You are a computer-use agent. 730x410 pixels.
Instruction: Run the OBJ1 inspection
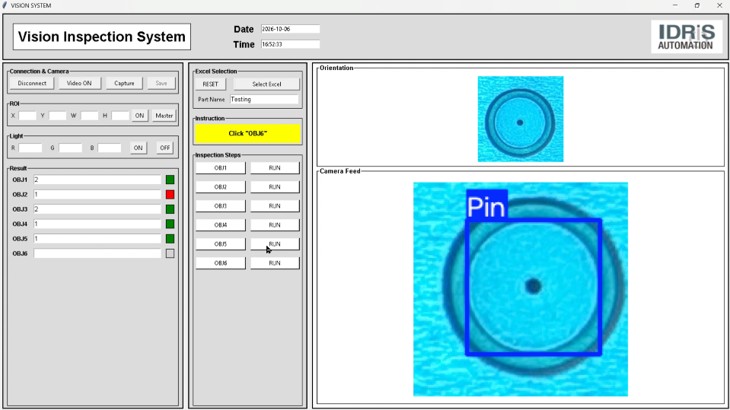point(275,168)
